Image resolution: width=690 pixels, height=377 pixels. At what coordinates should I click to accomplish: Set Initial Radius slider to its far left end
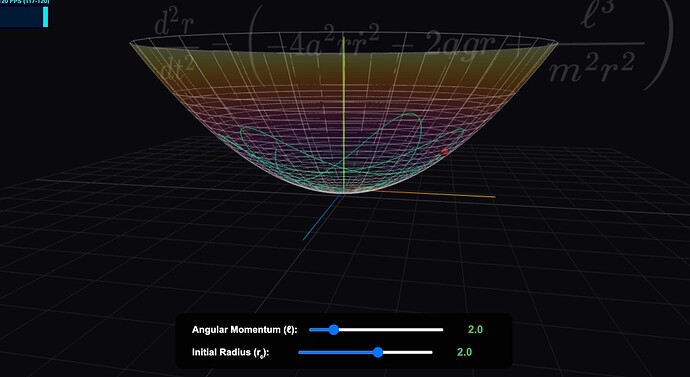(299, 352)
